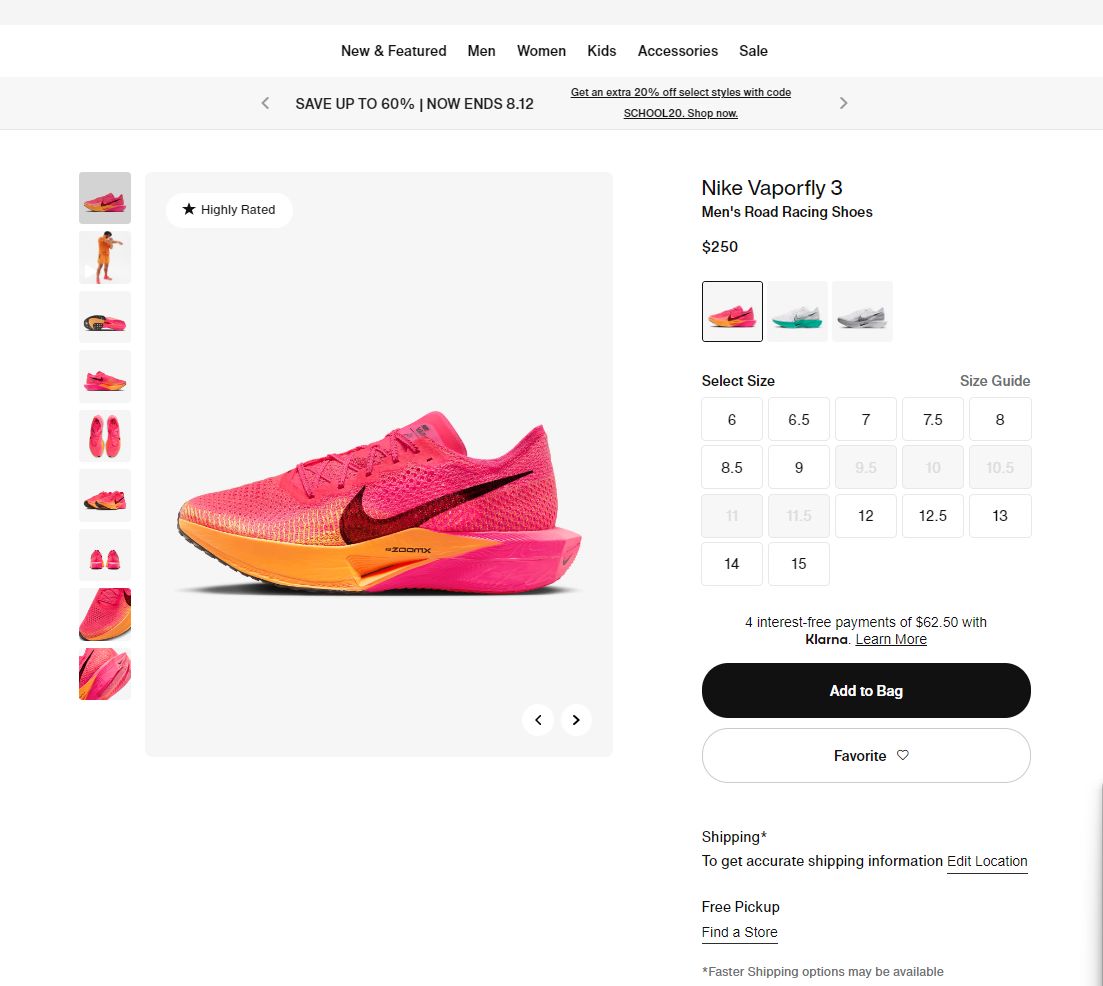The image size is (1103, 986).
Task: Click previous image arrow on product photo
Action: pyautogui.click(x=538, y=720)
